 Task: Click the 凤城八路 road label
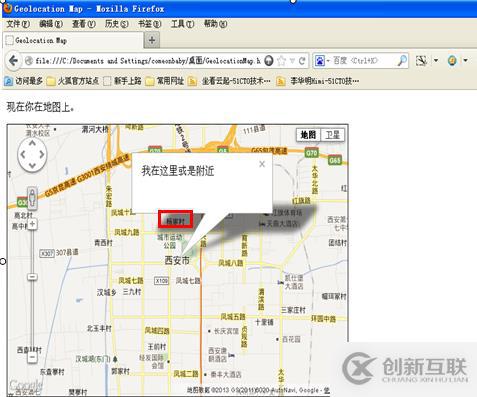point(231,263)
